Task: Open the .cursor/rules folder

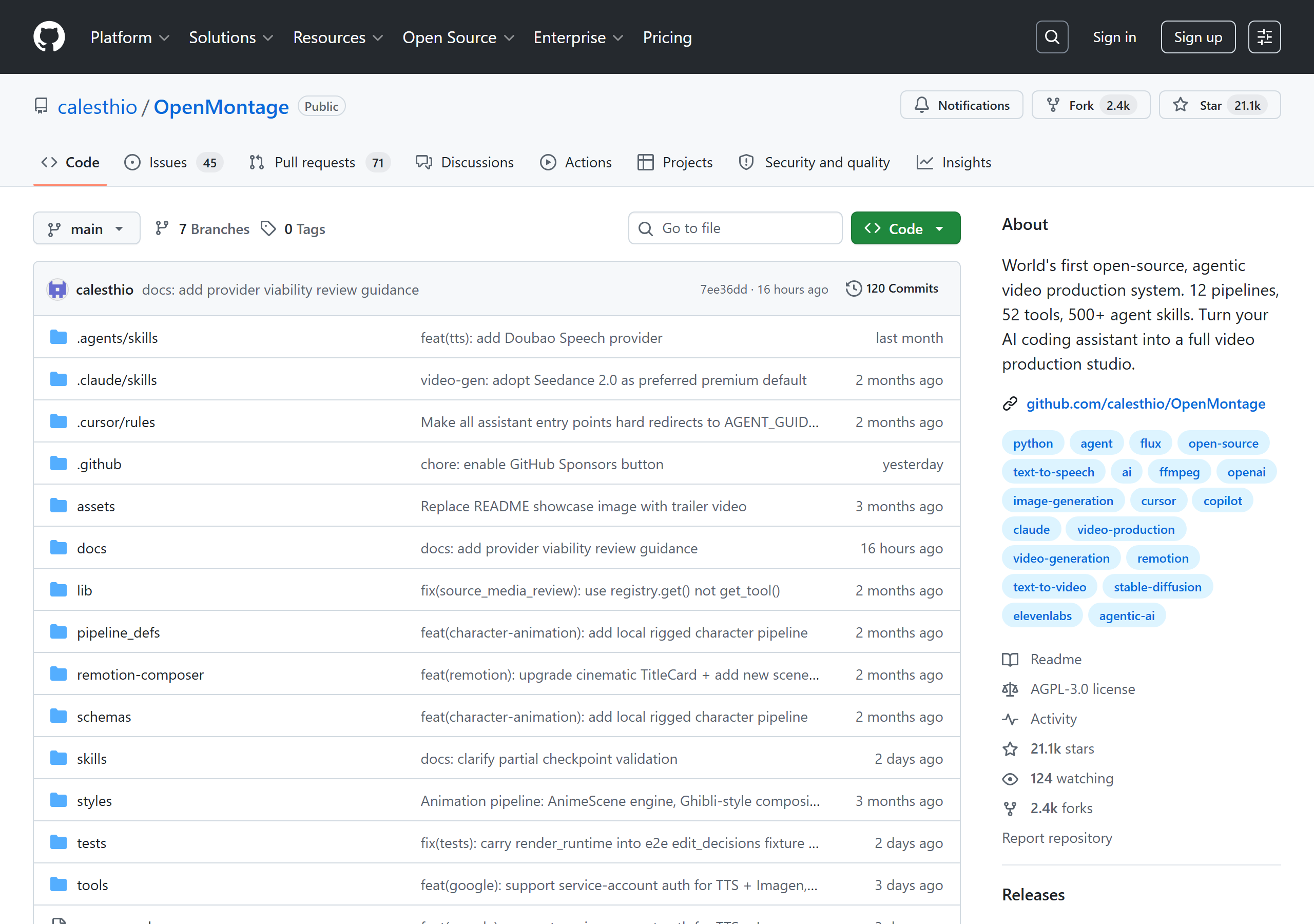Action: [x=116, y=422]
